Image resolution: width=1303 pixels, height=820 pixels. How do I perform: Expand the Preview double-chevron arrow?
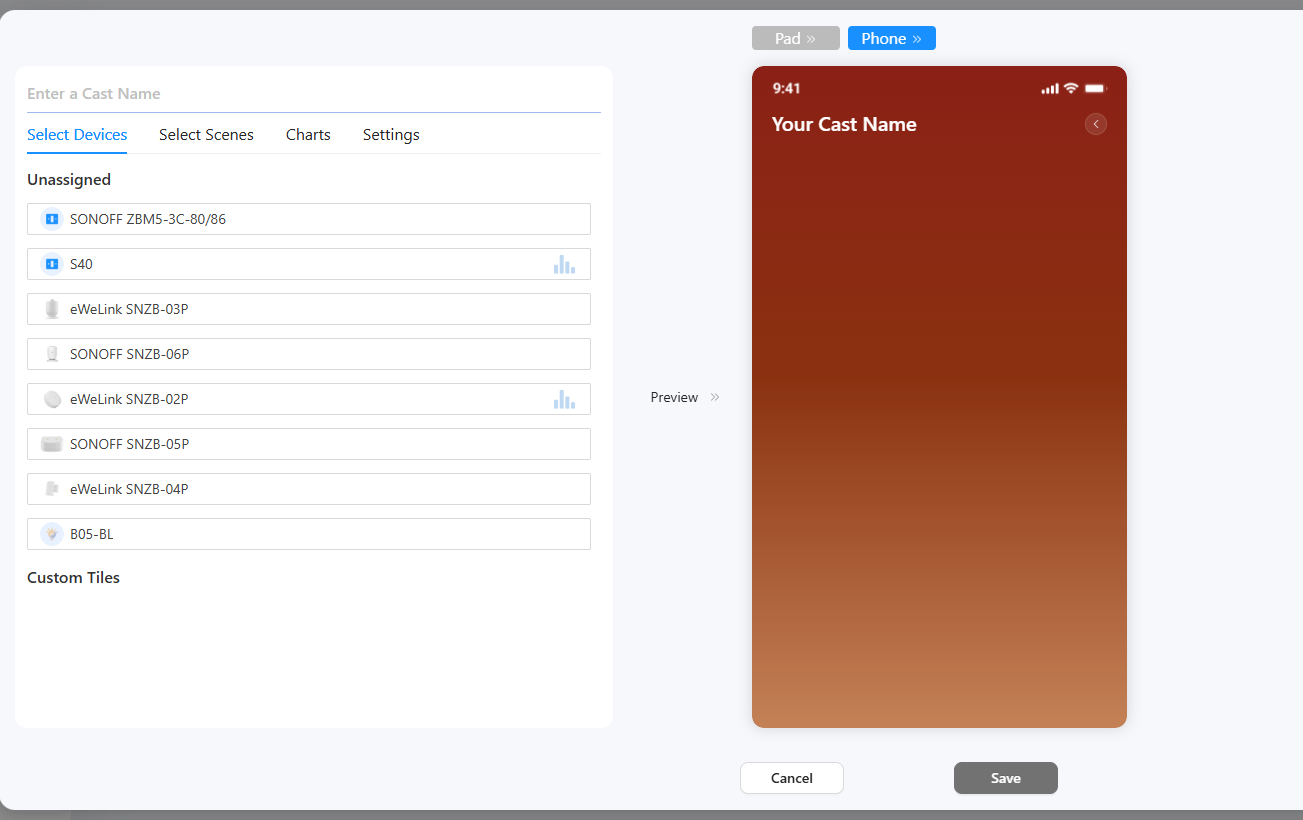click(x=715, y=397)
